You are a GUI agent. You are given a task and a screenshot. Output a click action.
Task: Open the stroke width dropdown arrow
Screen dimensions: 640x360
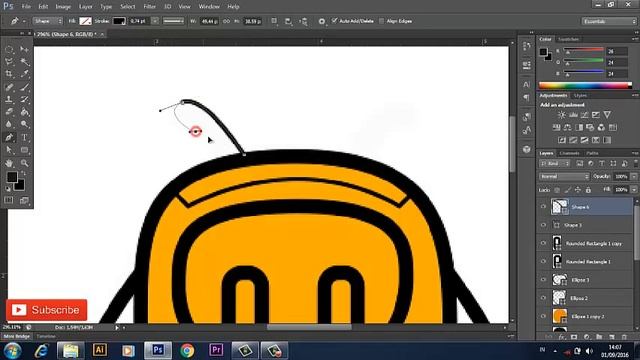155,21
